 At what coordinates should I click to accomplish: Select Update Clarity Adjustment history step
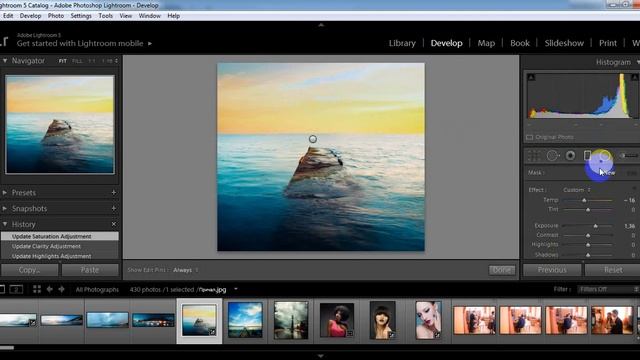point(60,246)
